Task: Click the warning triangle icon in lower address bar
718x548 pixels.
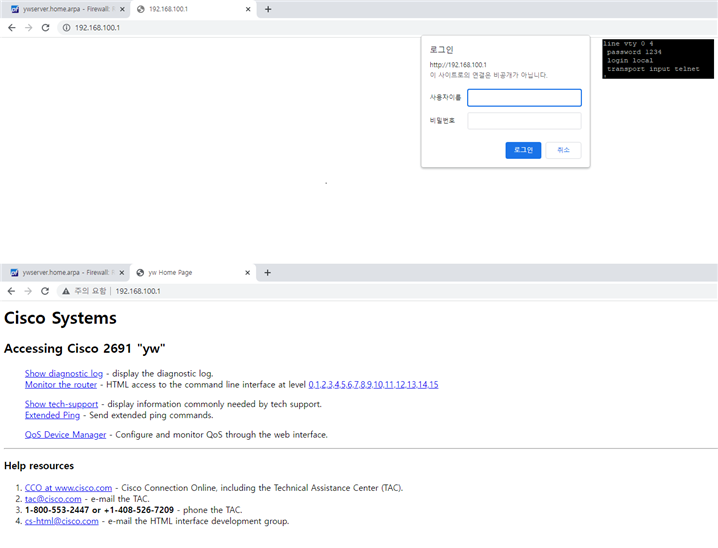Action: pos(66,291)
